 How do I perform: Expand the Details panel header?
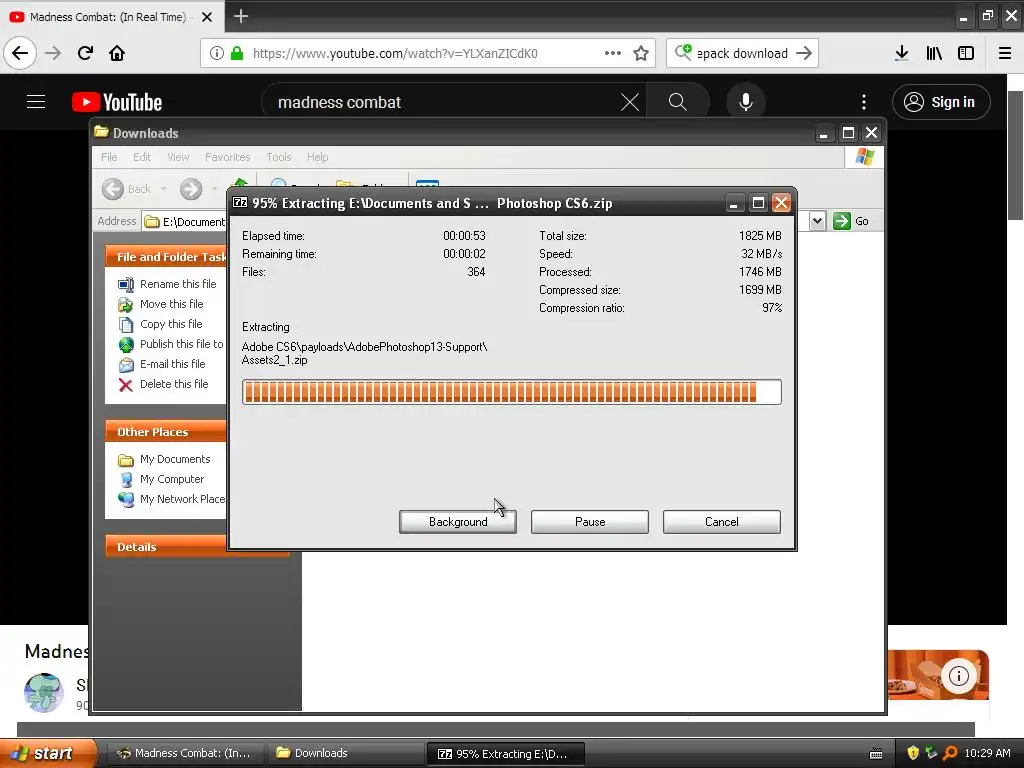click(166, 547)
